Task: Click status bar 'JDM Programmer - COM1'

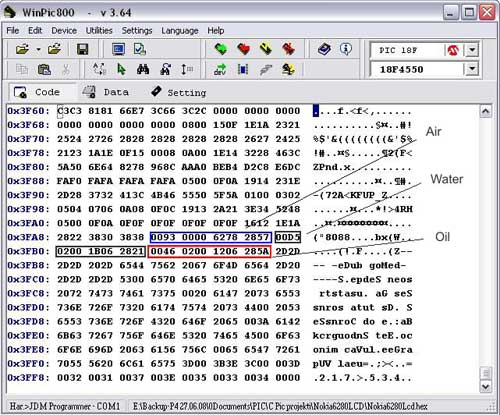Action: click(x=75, y=406)
